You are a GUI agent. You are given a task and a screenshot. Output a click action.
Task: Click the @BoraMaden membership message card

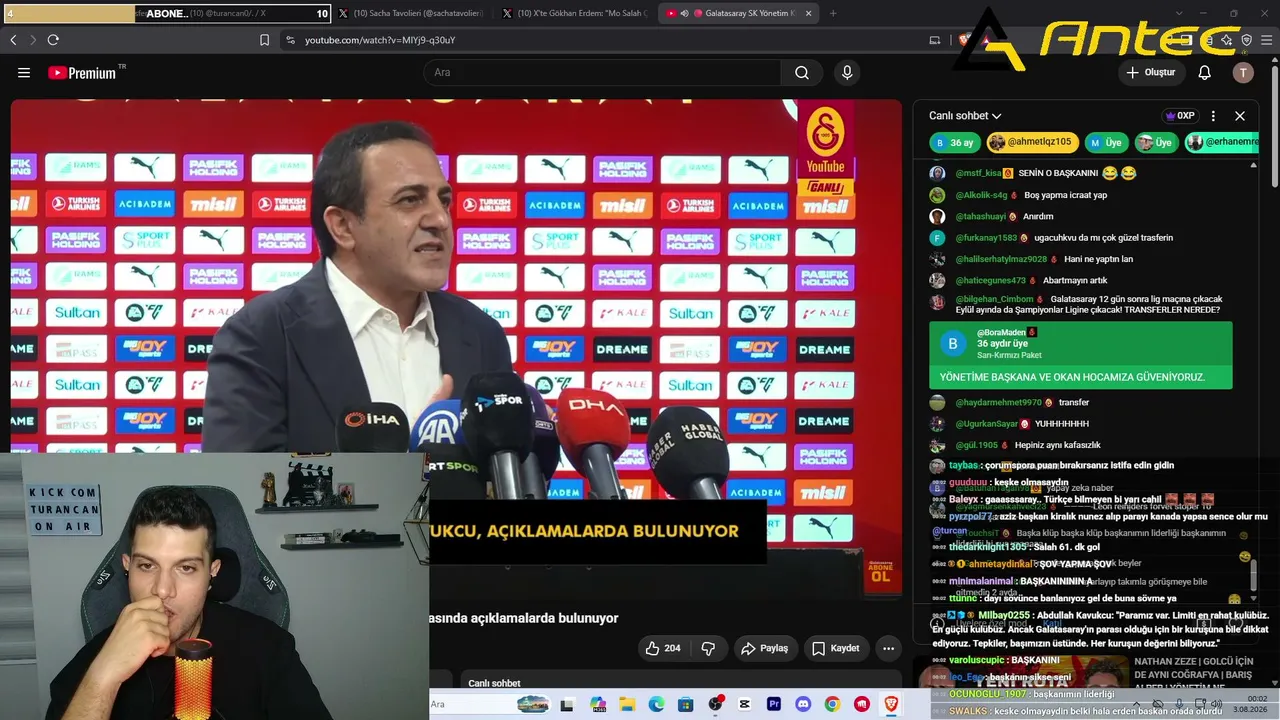1080,355
